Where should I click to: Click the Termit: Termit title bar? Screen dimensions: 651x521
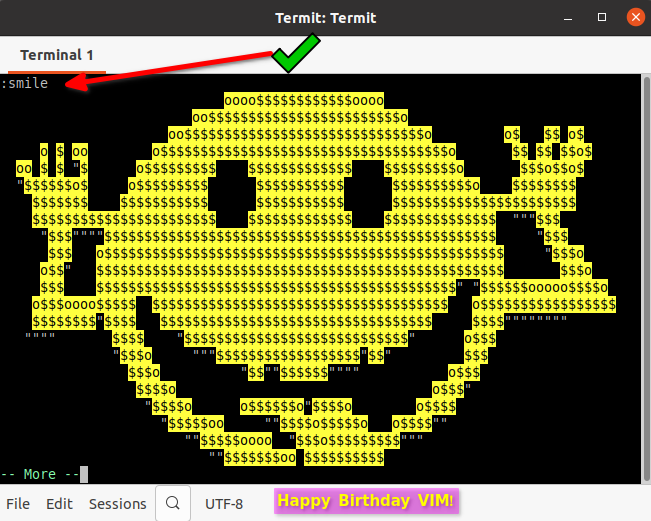click(x=325, y=17)
